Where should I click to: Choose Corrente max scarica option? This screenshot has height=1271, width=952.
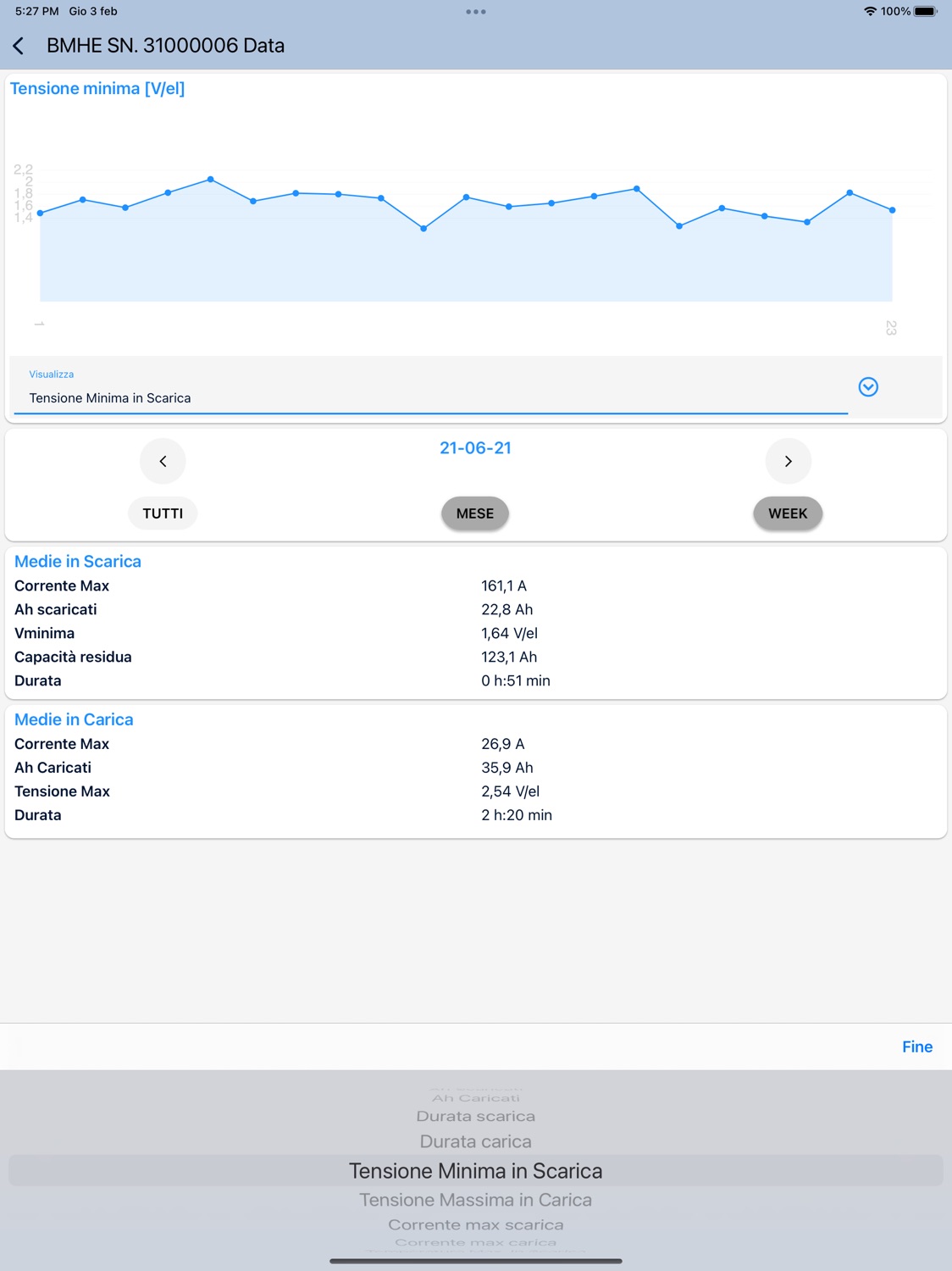[x=476, y=1224]
